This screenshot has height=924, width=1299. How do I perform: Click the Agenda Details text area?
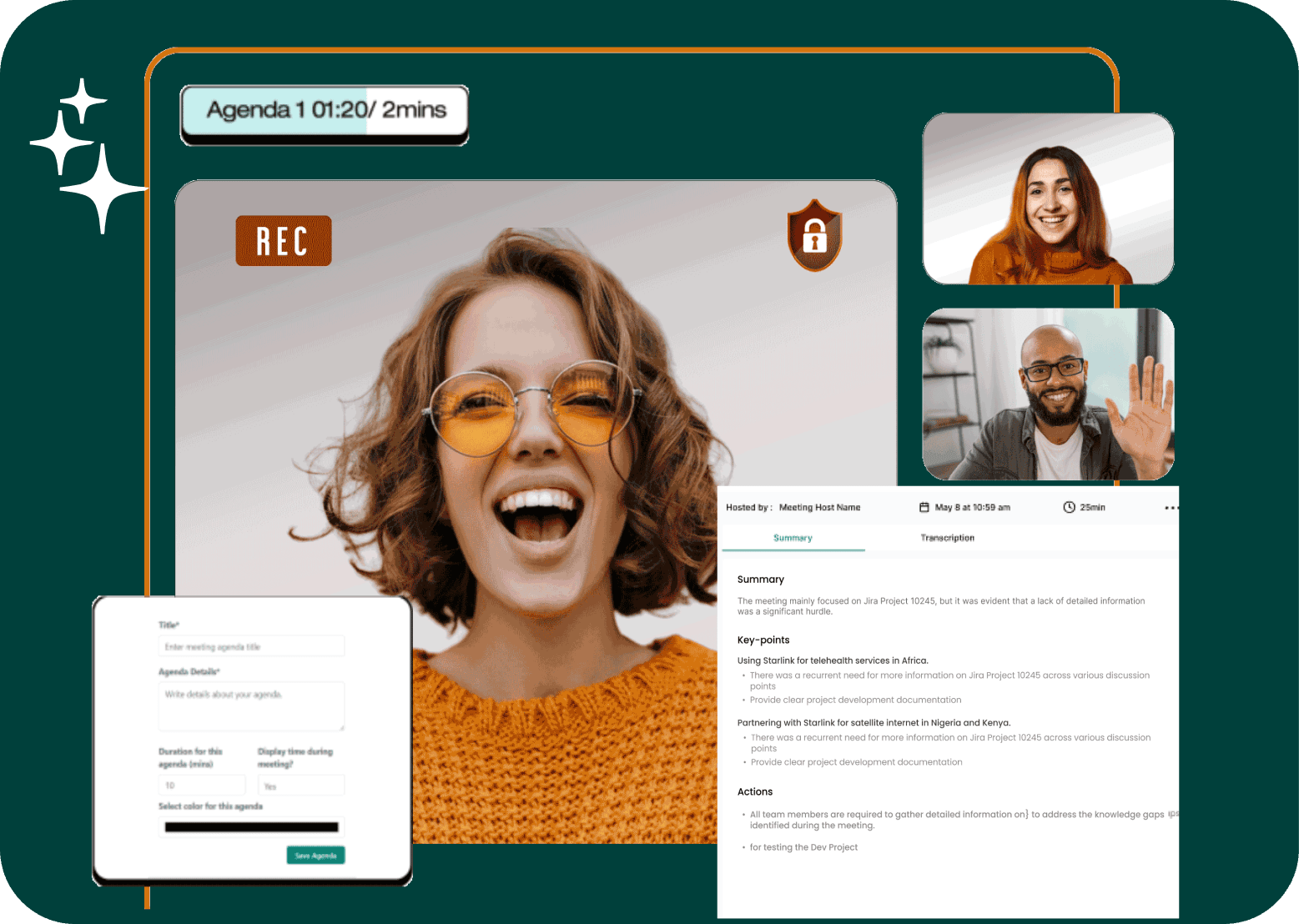point(251,706)
